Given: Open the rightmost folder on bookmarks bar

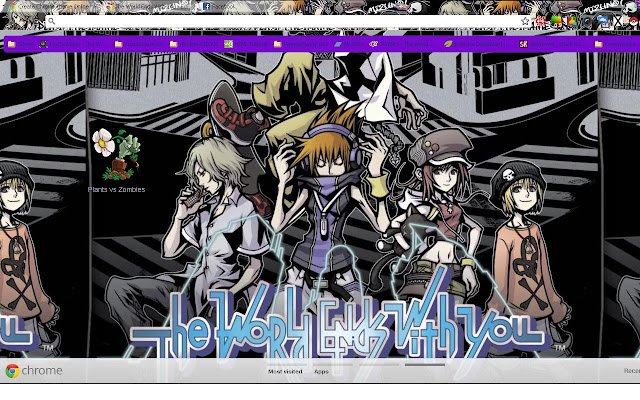Looking at the screenshot, I should coord(616,44).
